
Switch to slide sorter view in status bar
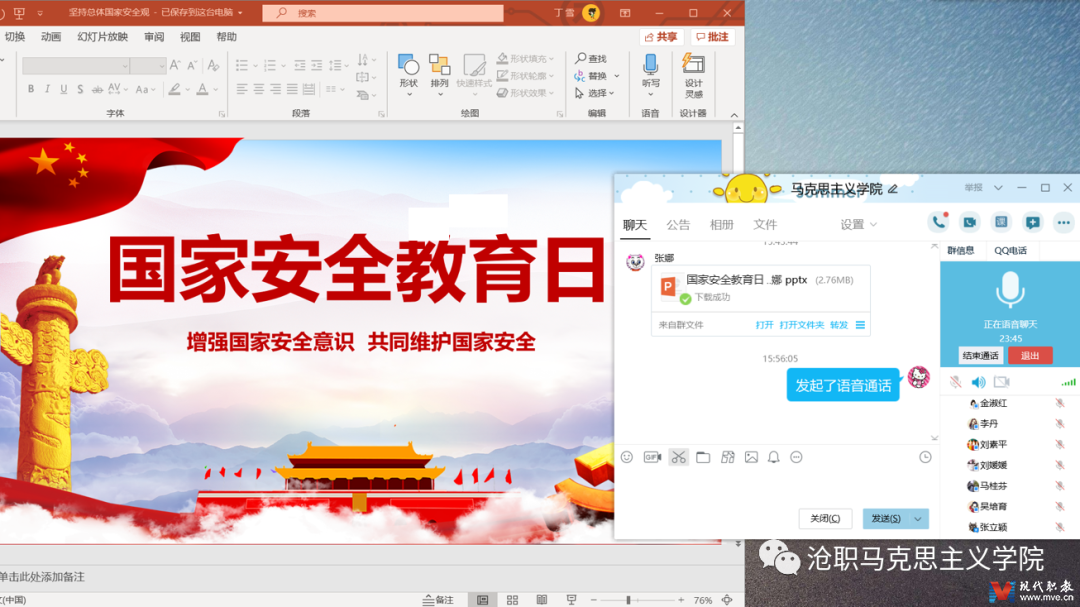512,600
